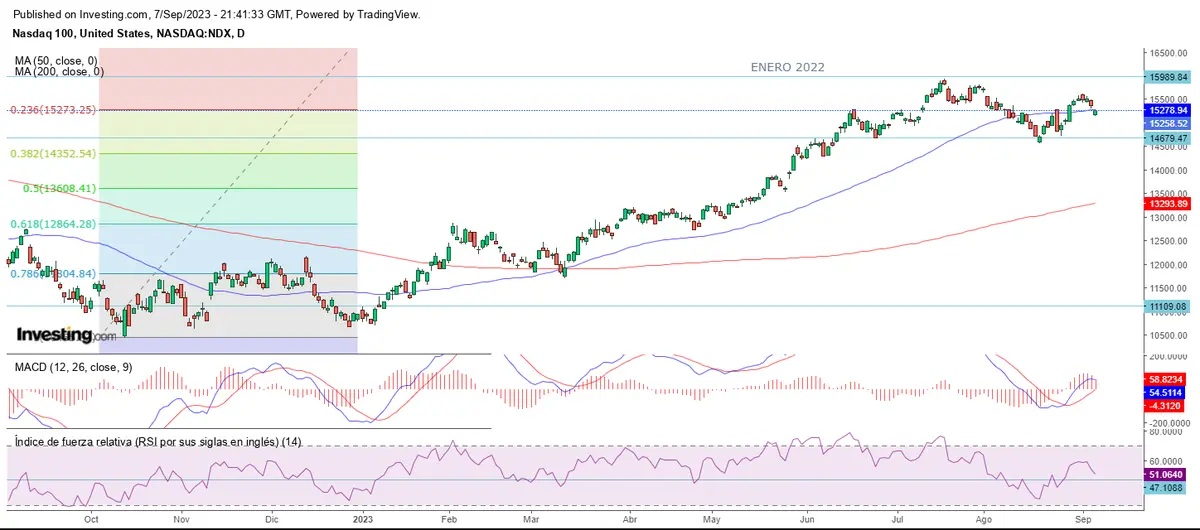Select the 0.236 Fibonacci level label
Viewport: 1200px width, 530px height.
54,110
